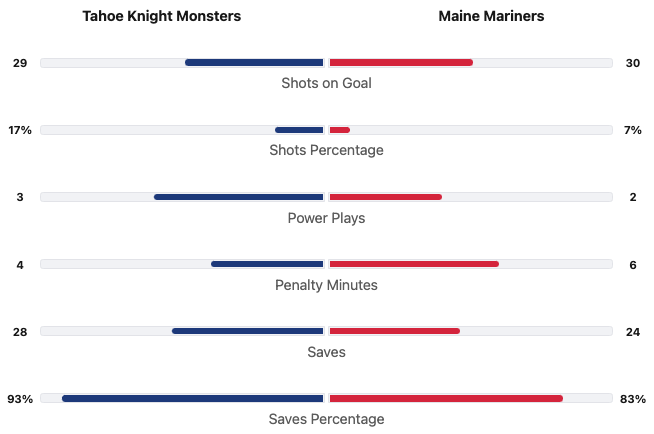Click the Tahoe Knight Monsters team name
The height and width of the screenshot is (434, 654).
[x=161, y=16]
